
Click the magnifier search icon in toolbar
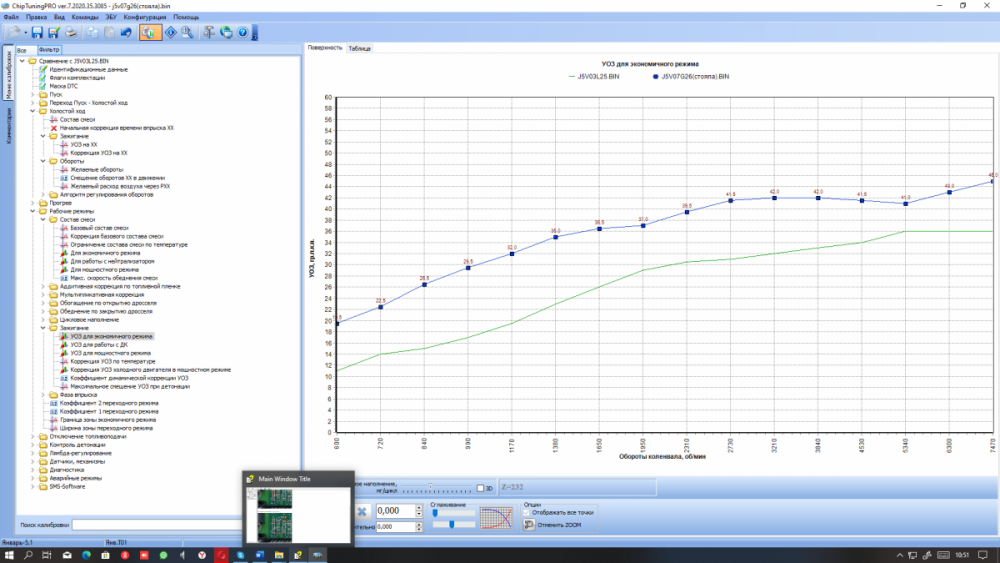coord(188,33)
